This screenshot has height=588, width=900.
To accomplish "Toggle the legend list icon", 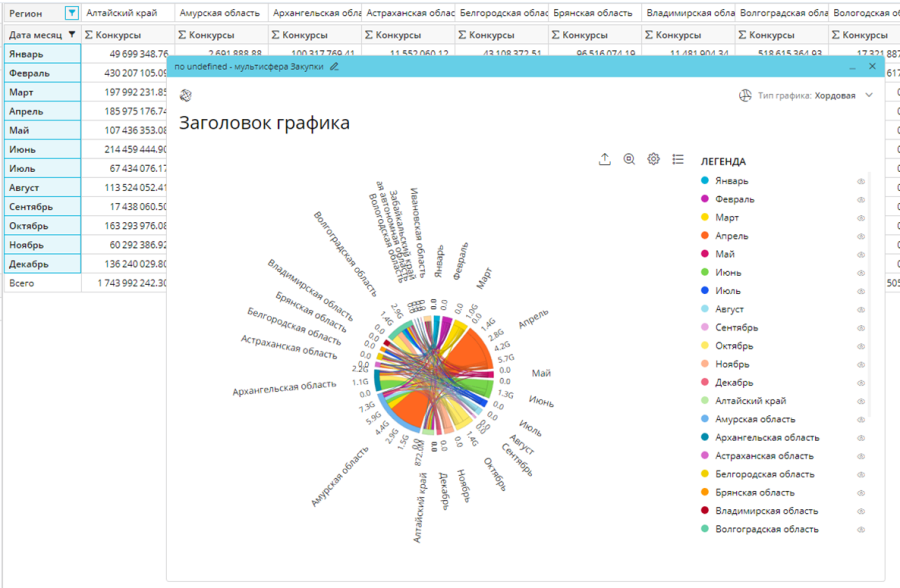I will tap(678, 159).
